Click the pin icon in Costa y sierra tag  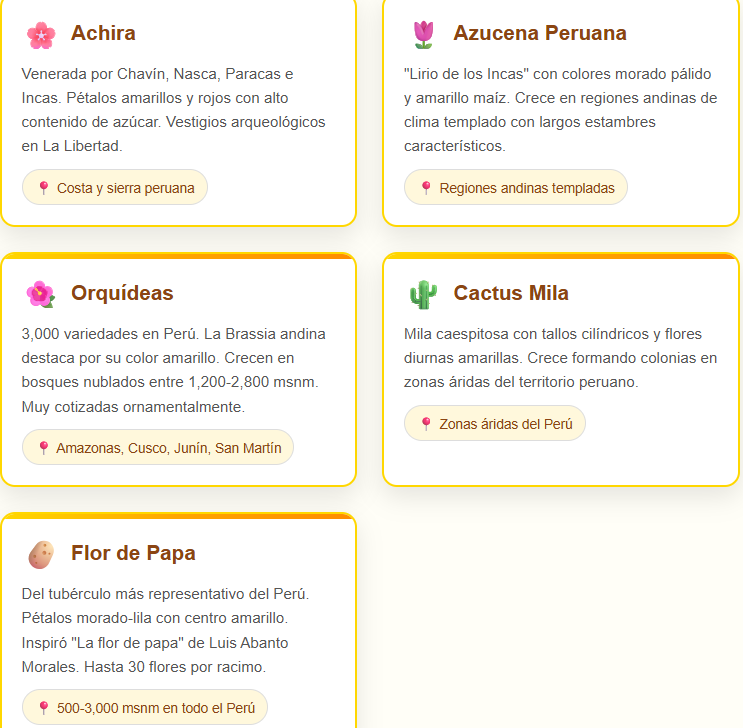(43, 188)
